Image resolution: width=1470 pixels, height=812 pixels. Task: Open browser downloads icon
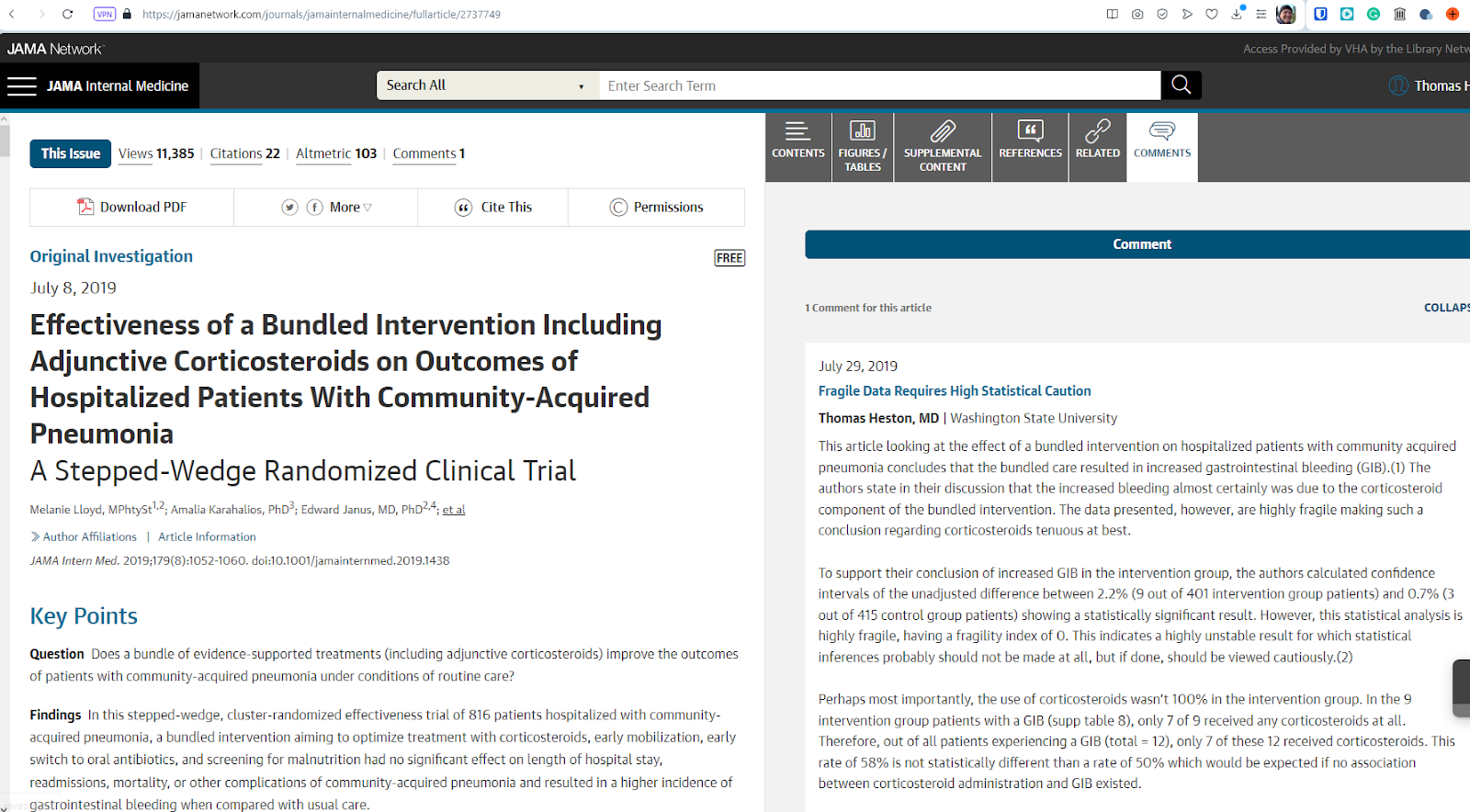[1238, 13]
